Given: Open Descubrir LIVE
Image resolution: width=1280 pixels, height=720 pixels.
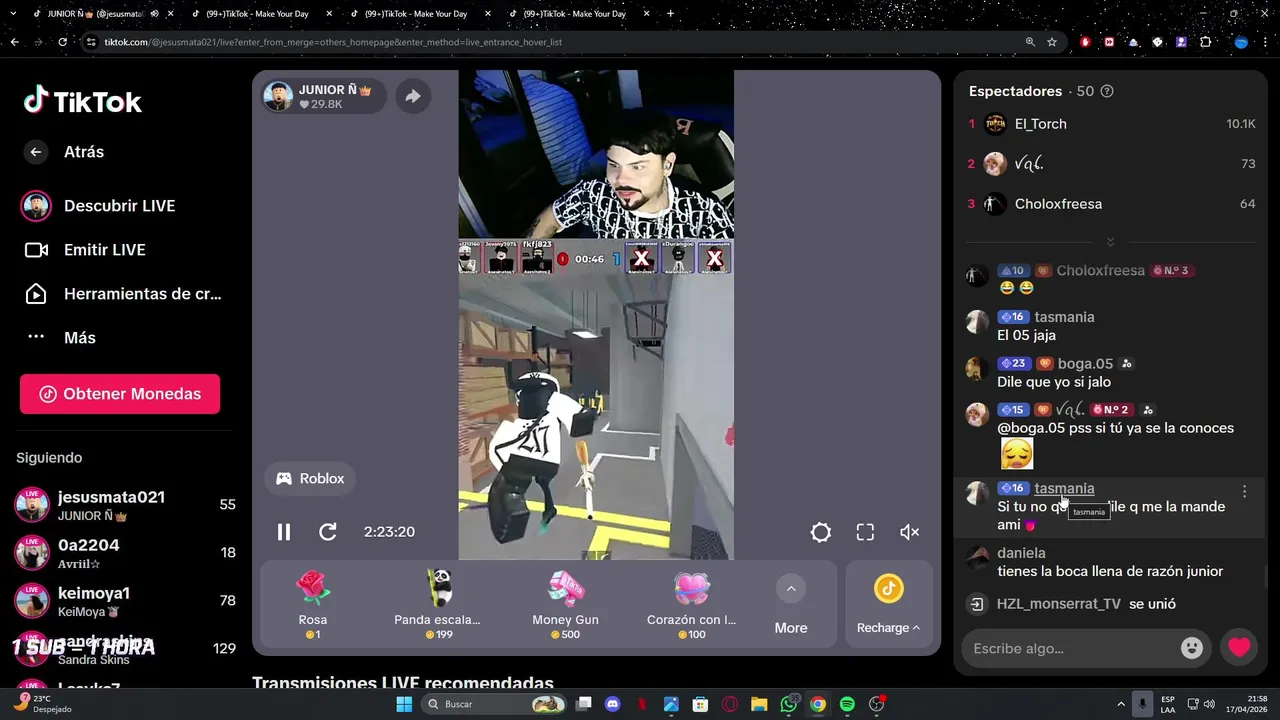Looking at the screenshot, I should pyautogui.click(x=100, y=206).
